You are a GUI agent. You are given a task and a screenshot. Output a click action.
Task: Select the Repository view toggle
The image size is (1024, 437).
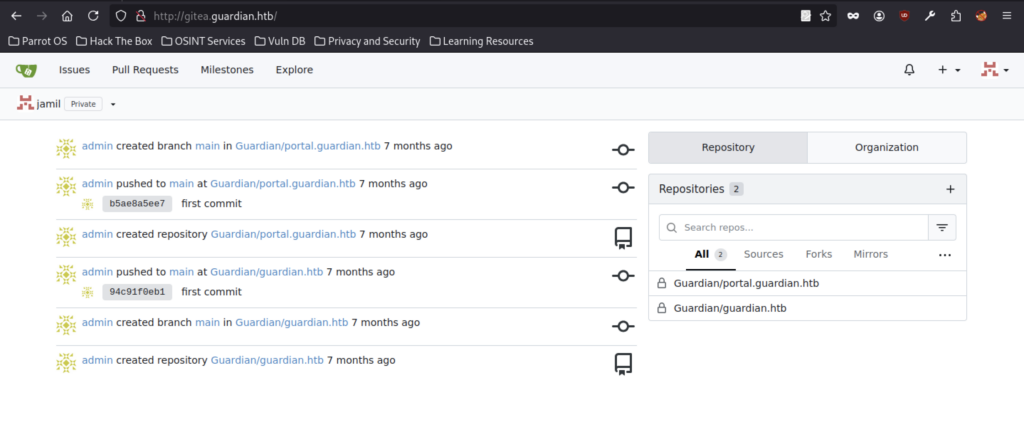tap(727, 147)
